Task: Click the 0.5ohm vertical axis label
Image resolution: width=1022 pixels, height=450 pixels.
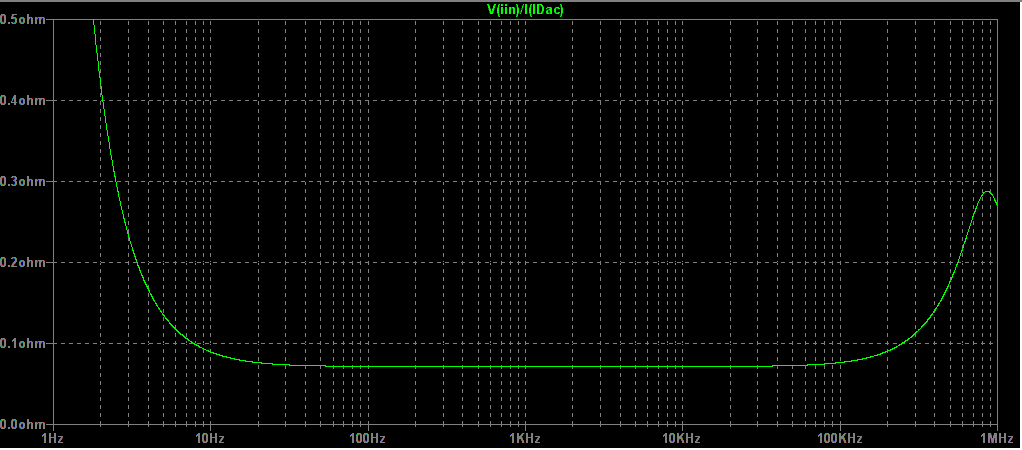Action: point(23,19)
